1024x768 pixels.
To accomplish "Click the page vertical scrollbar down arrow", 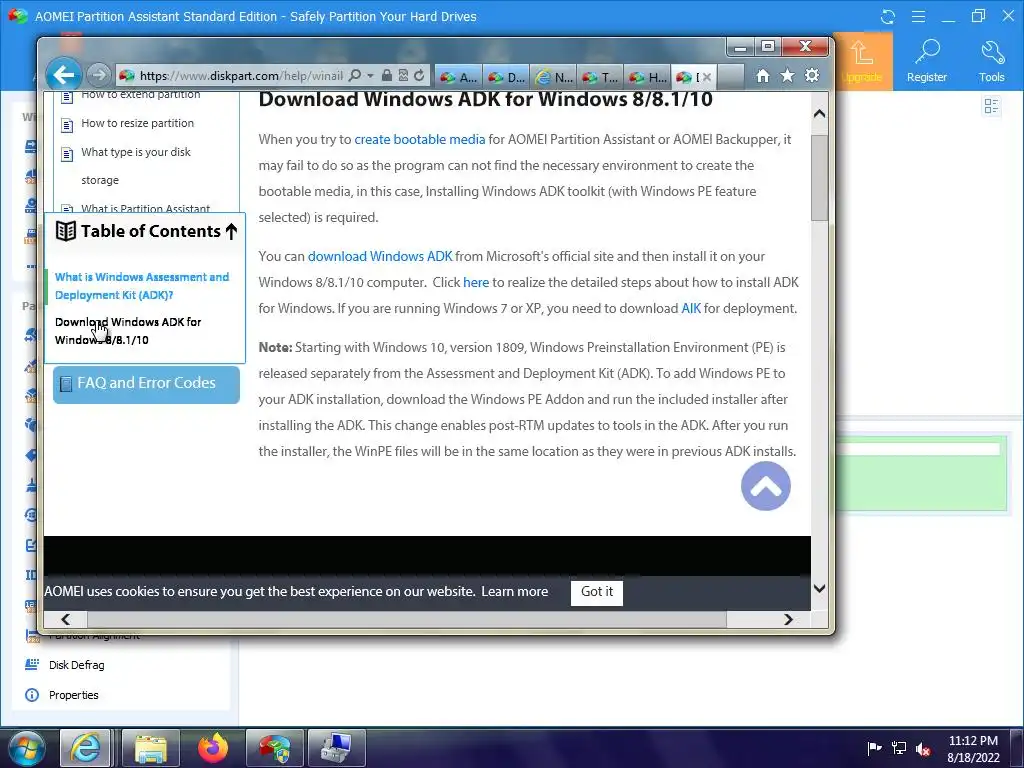I will 820,588.
